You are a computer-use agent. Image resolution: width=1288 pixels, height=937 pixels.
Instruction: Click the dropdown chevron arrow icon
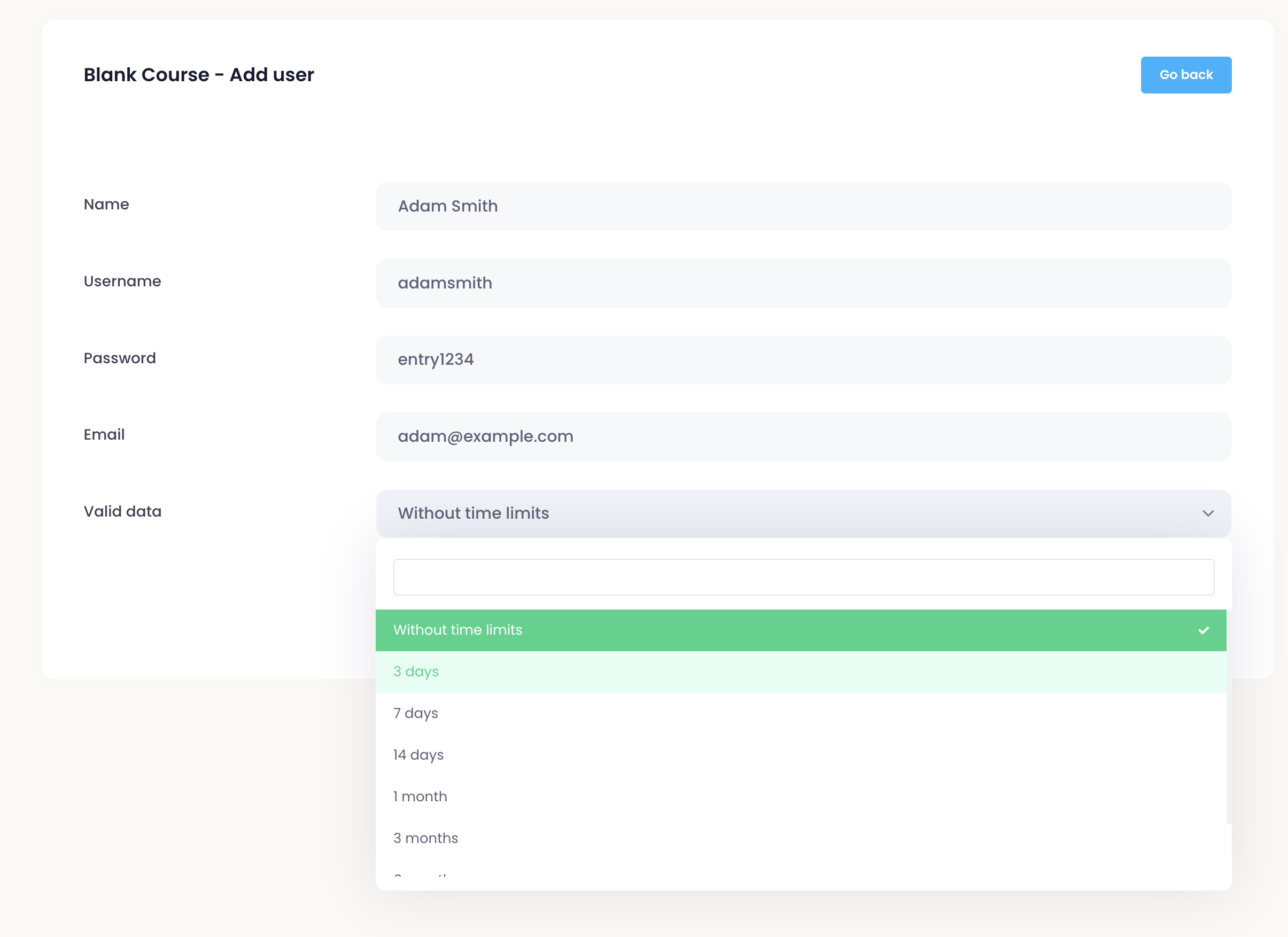click(x=1207, y=513)
